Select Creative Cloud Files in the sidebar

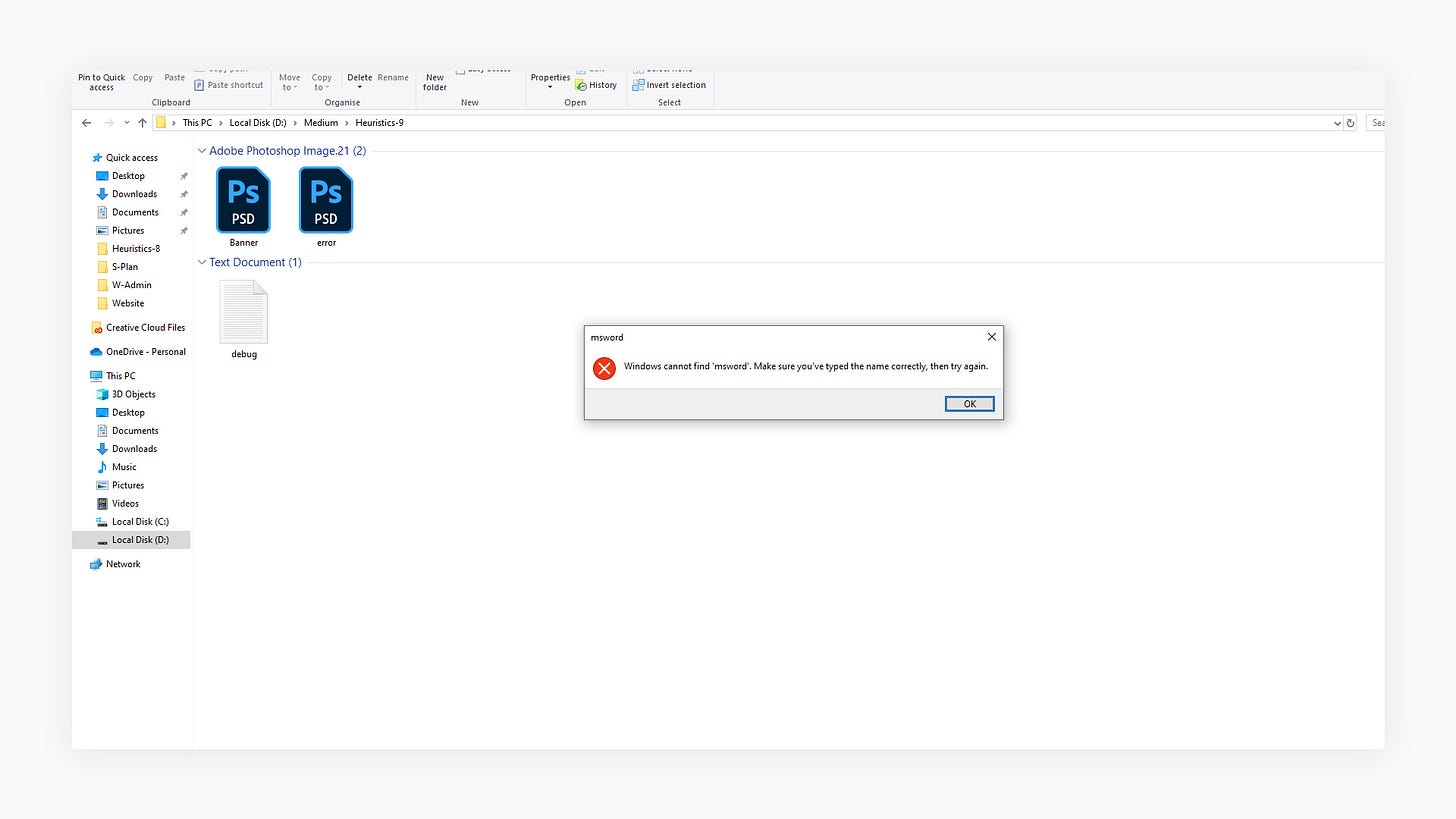coord(145,327)
